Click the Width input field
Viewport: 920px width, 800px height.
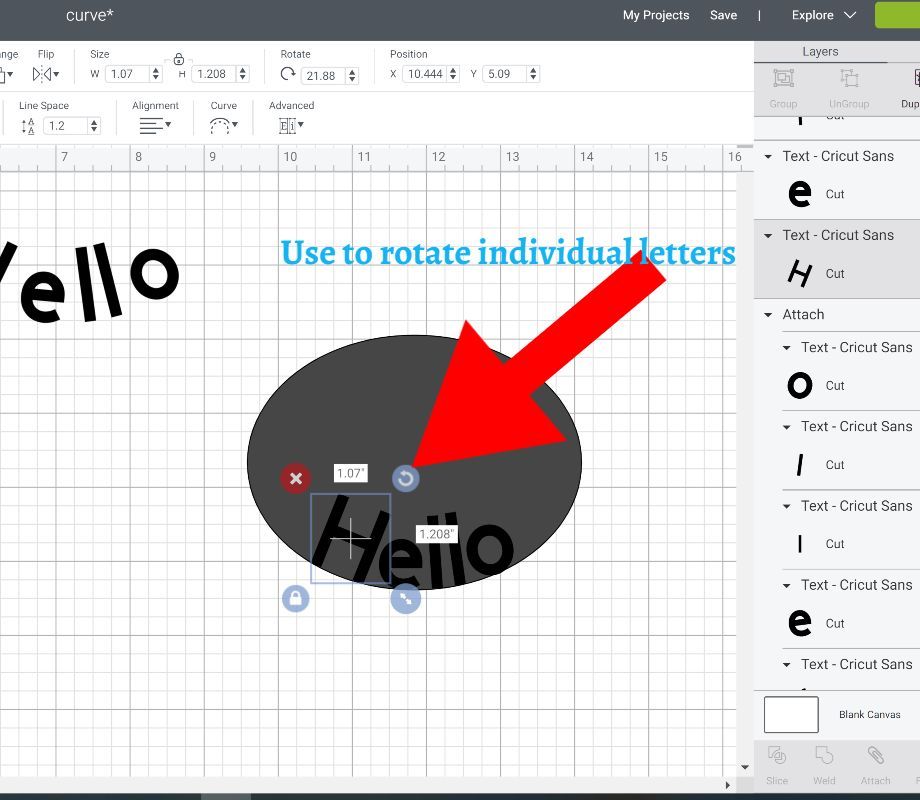pyautogui.click(x=128, y=74)
